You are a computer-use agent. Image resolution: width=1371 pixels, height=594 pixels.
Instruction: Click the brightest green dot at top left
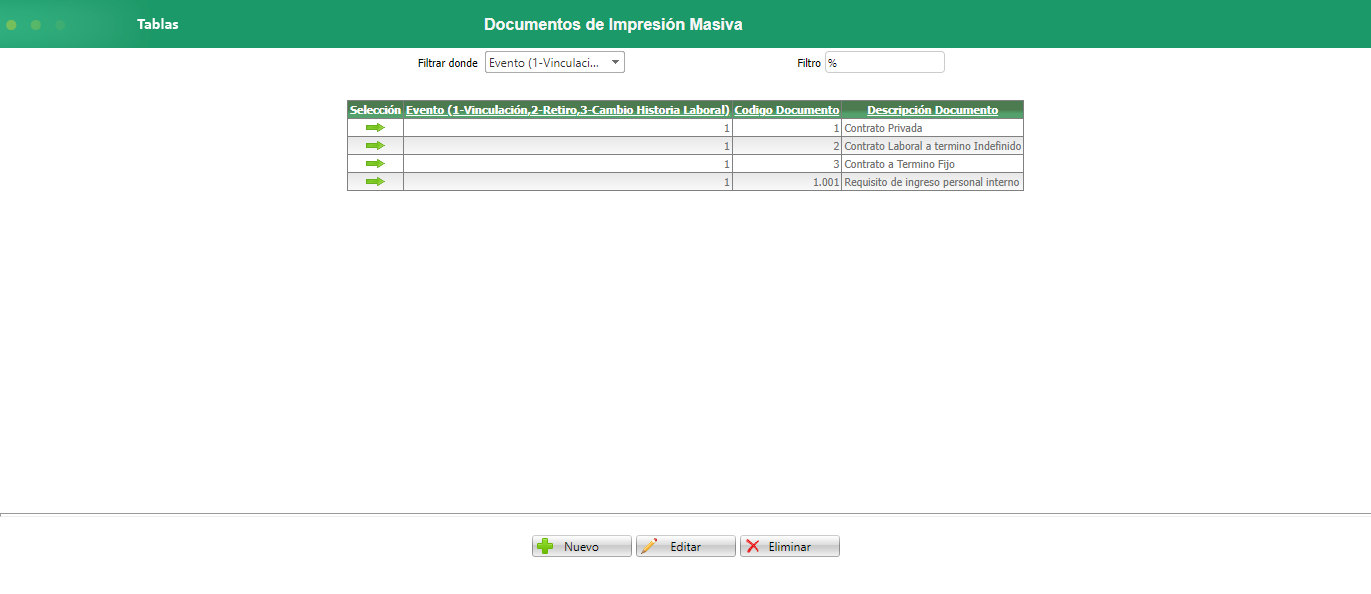click(x=11, y=24)
